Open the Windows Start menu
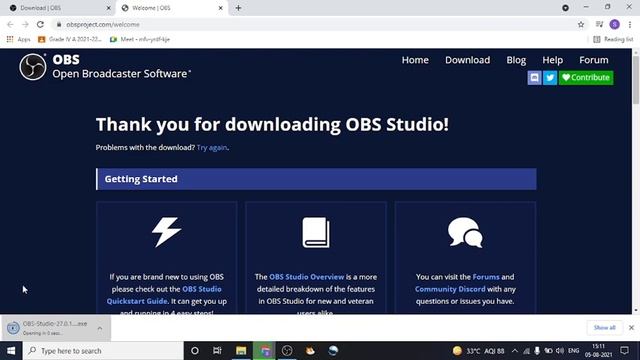Screen dimensions: 640x360 pyautogui.click(x=11, y=351)
